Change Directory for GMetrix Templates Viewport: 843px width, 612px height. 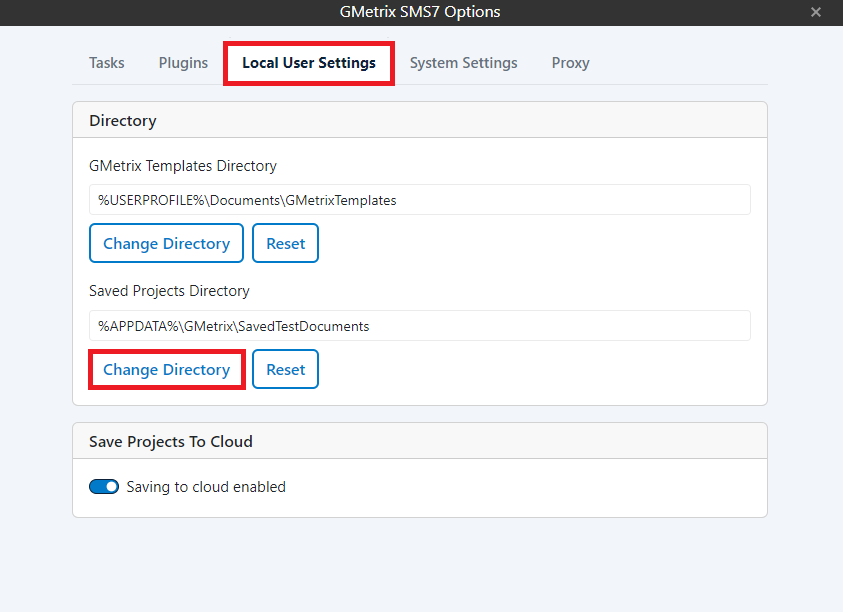click(x=167, y=244)
